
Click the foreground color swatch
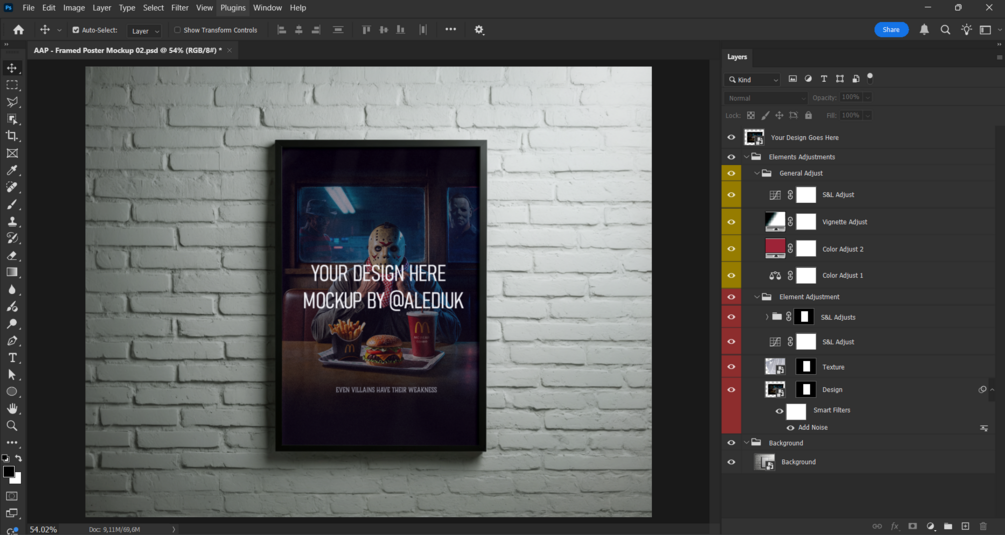(x=9, y=472)
